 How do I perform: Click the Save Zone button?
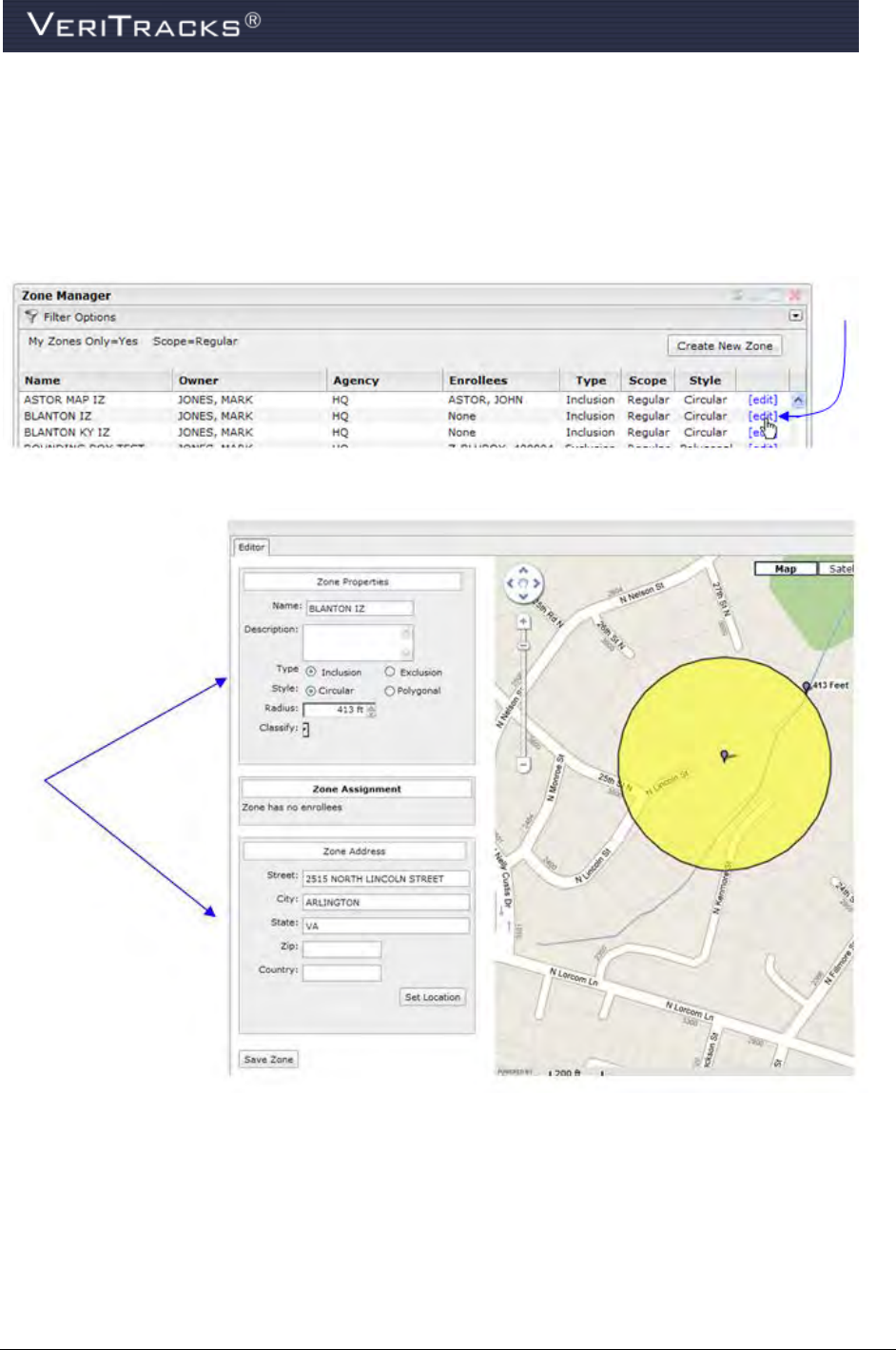[x=268, y=1059]
